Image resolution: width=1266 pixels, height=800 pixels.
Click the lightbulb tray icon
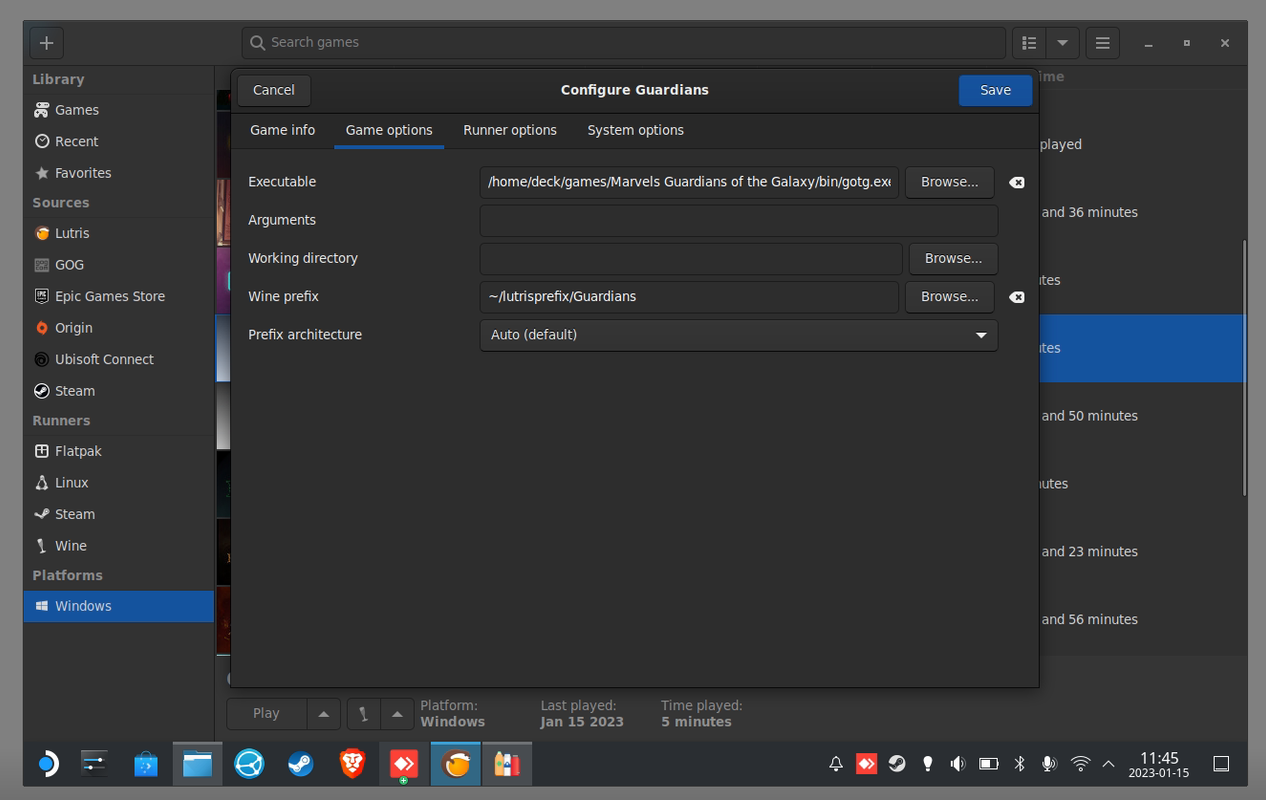928,764
